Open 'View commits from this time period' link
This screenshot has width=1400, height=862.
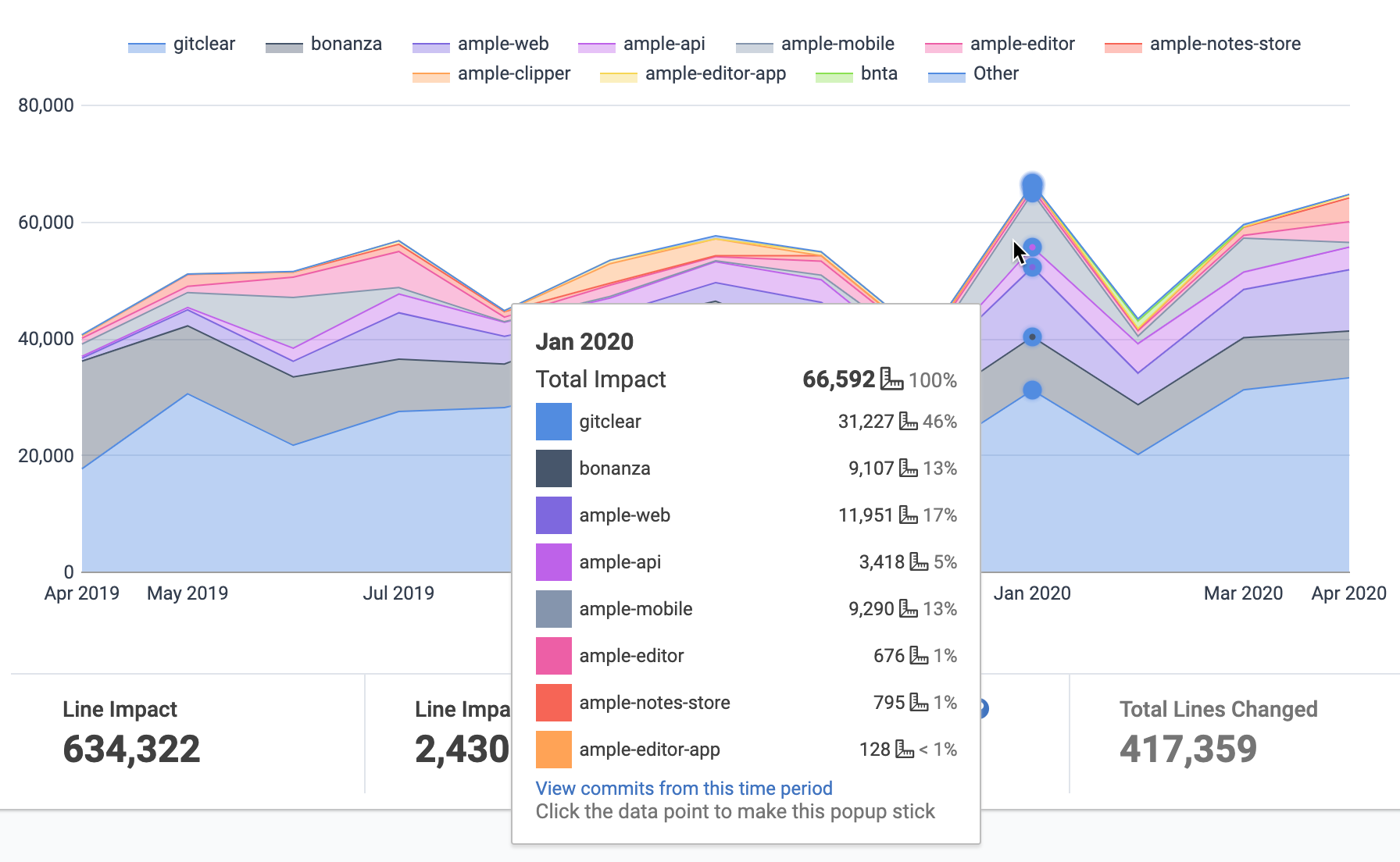click(684, 789)
